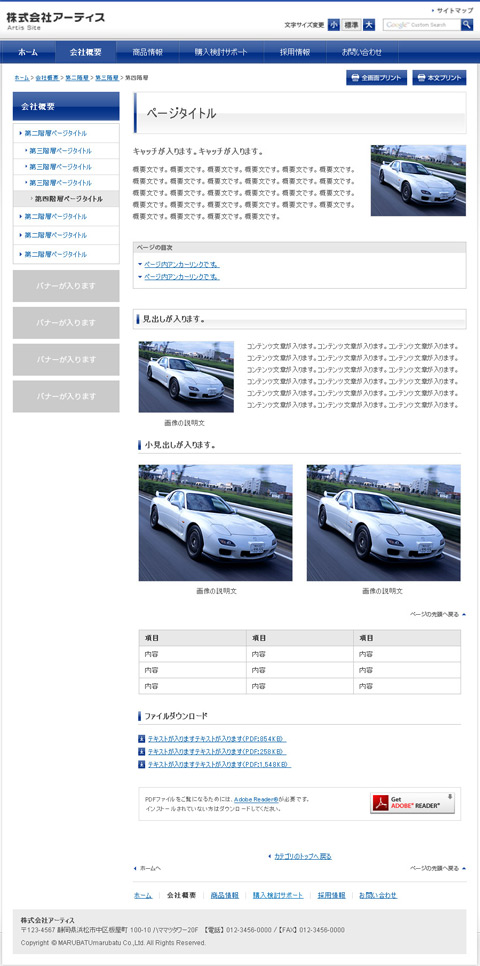Set font size to 標準 (standard)
This screenshot has height=966, width=480.
351,25
